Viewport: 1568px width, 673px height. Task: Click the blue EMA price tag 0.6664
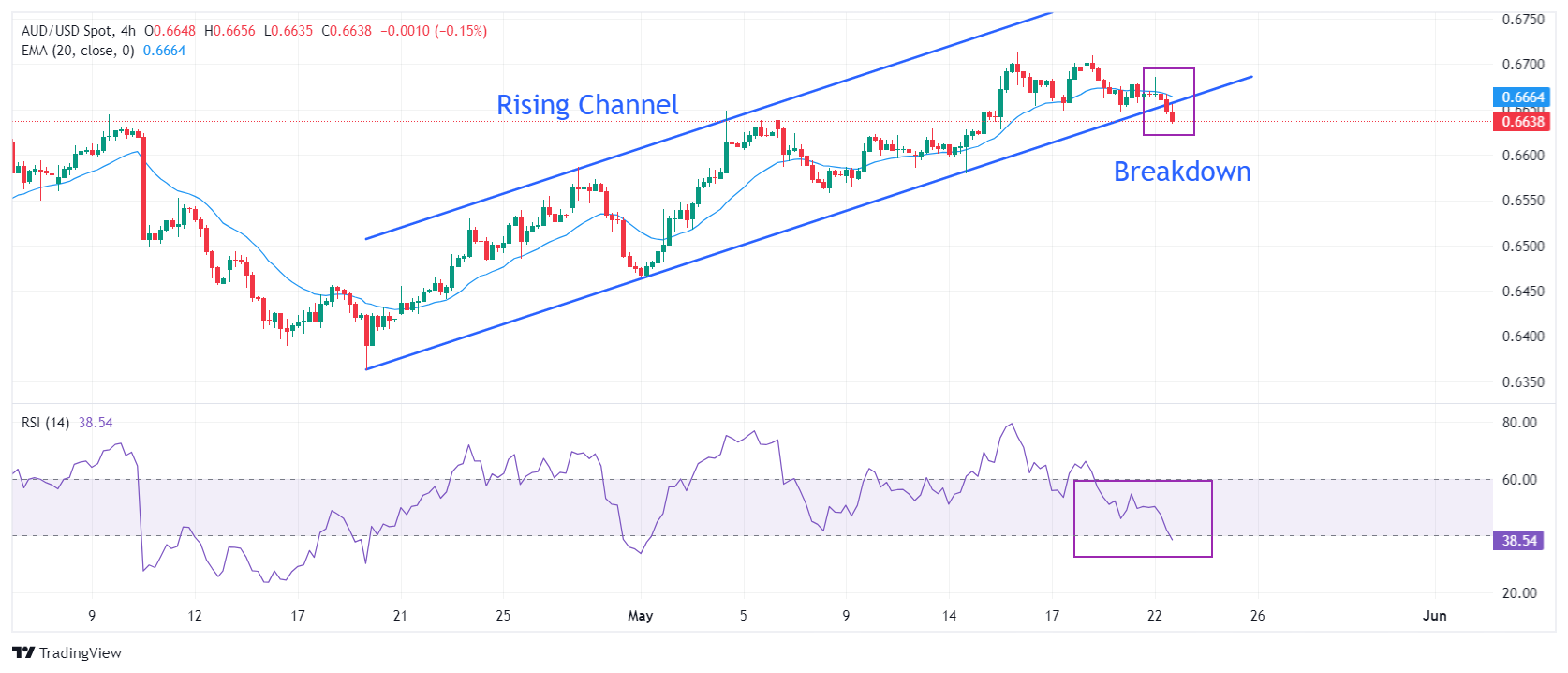click(x=1522, y=97)
